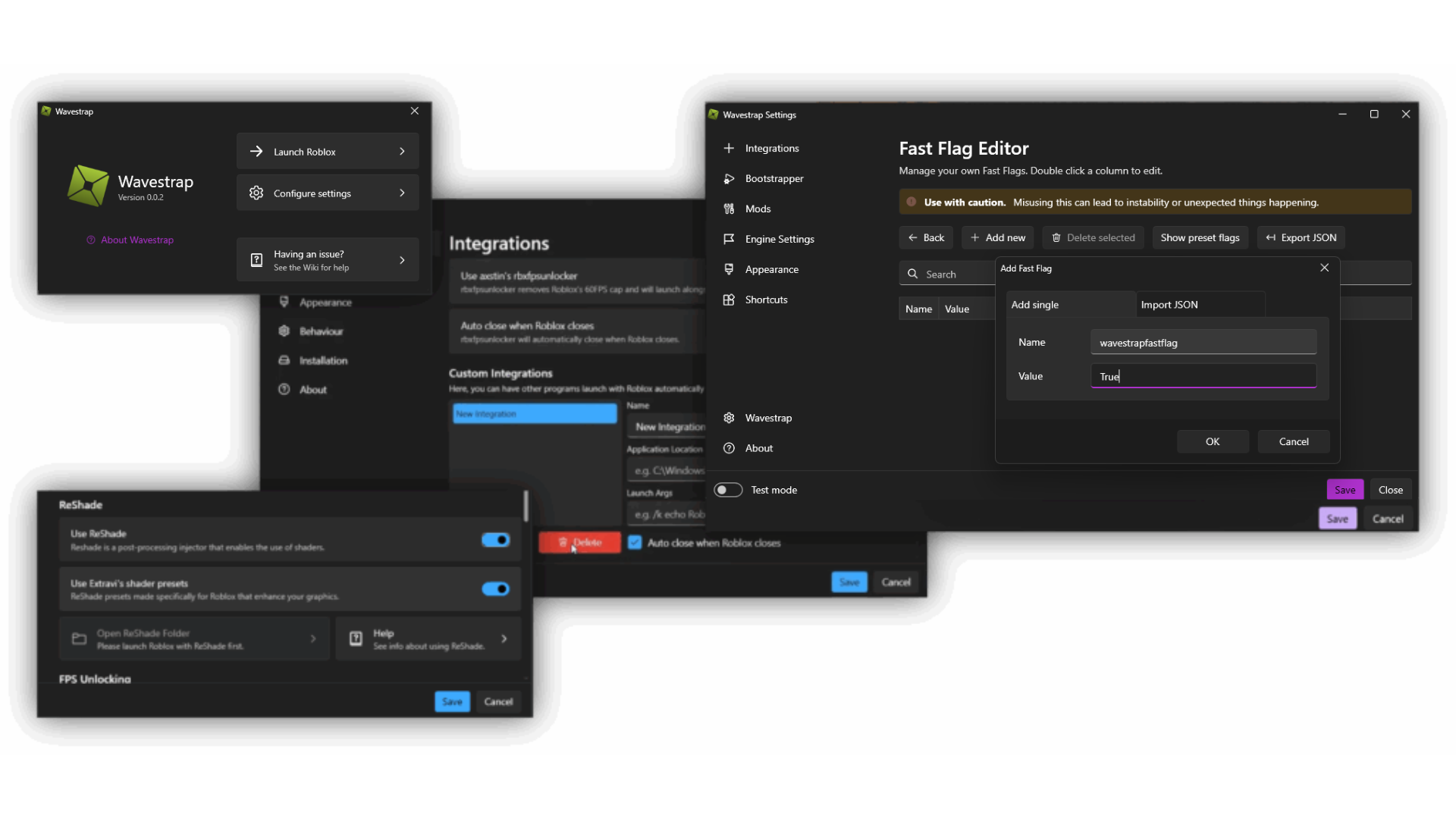Click the About Wavestrap link
The width and height of the screenshot is (1456, 819).
[137, 240]
